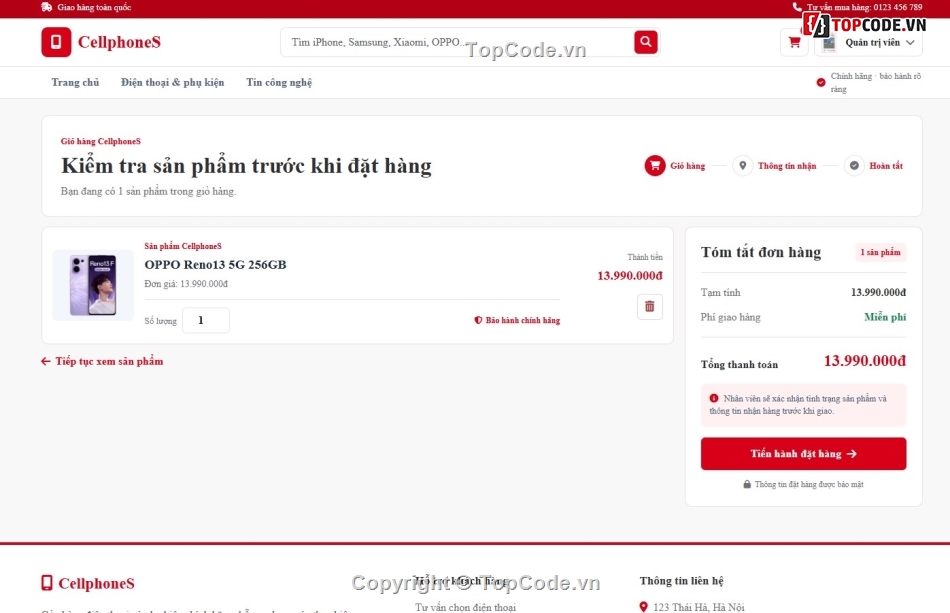Image resolution: width=950 pixels, height=613 pixels.
Task: Click the CellphoneS header brand name
Action: [119, 42]
